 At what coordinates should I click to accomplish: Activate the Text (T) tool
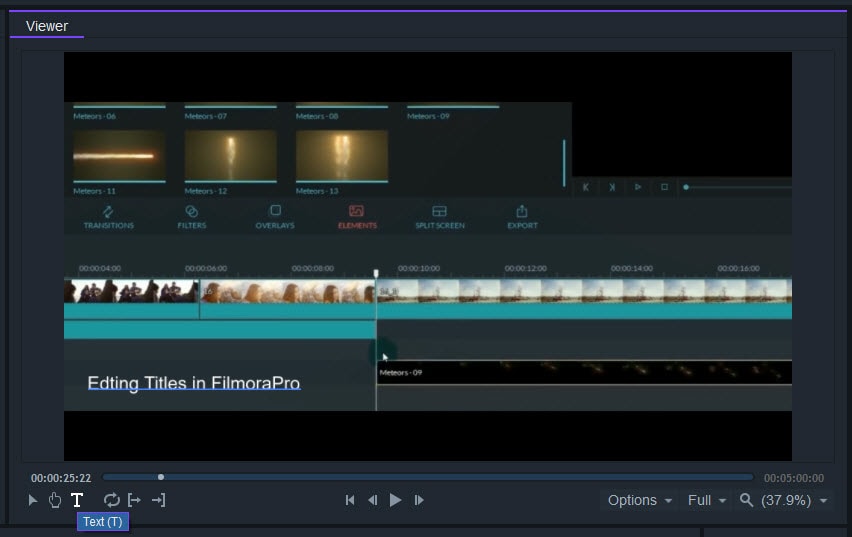tap(77, 500)
